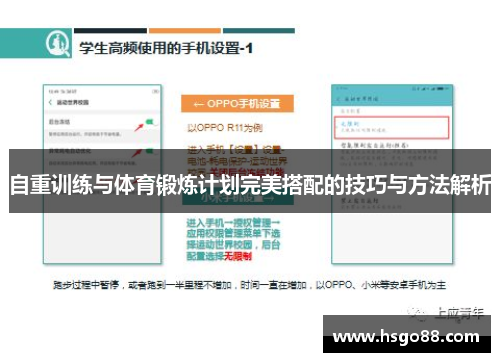Screen dimensions: 500x362
Task: Toggle the 后台冻结 switch in the left phone
Action: (x=152, y=122)
